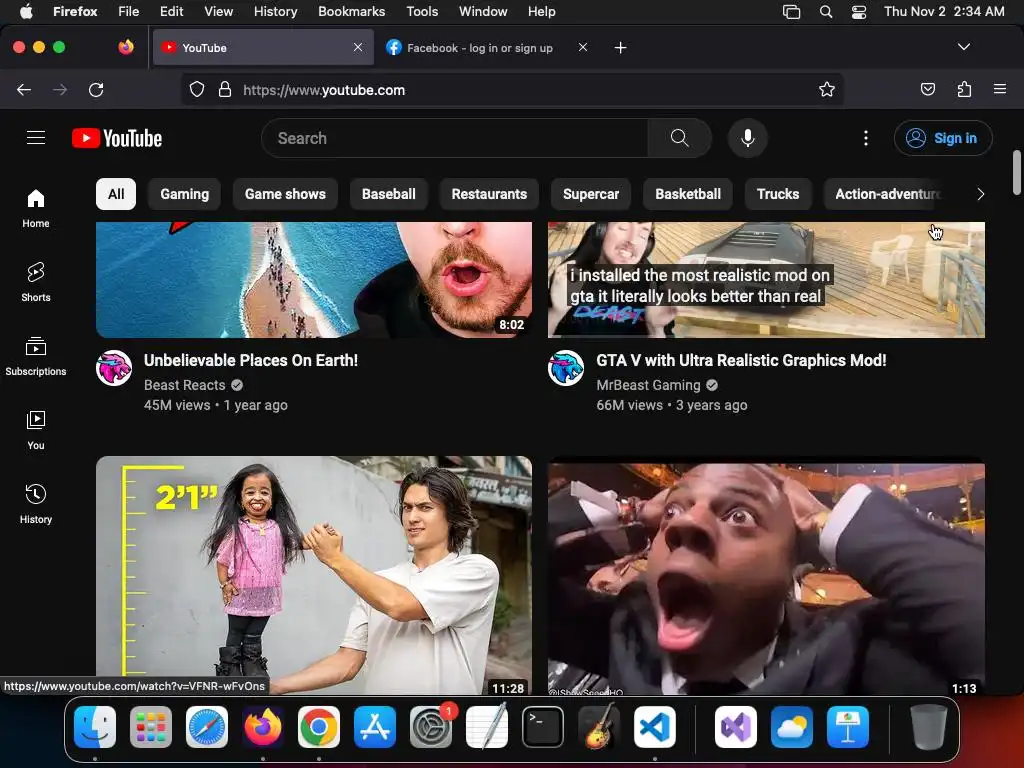Focus the YouTube search field
The height and width of the screenshot is (768, 1024).
click(455, 138)
